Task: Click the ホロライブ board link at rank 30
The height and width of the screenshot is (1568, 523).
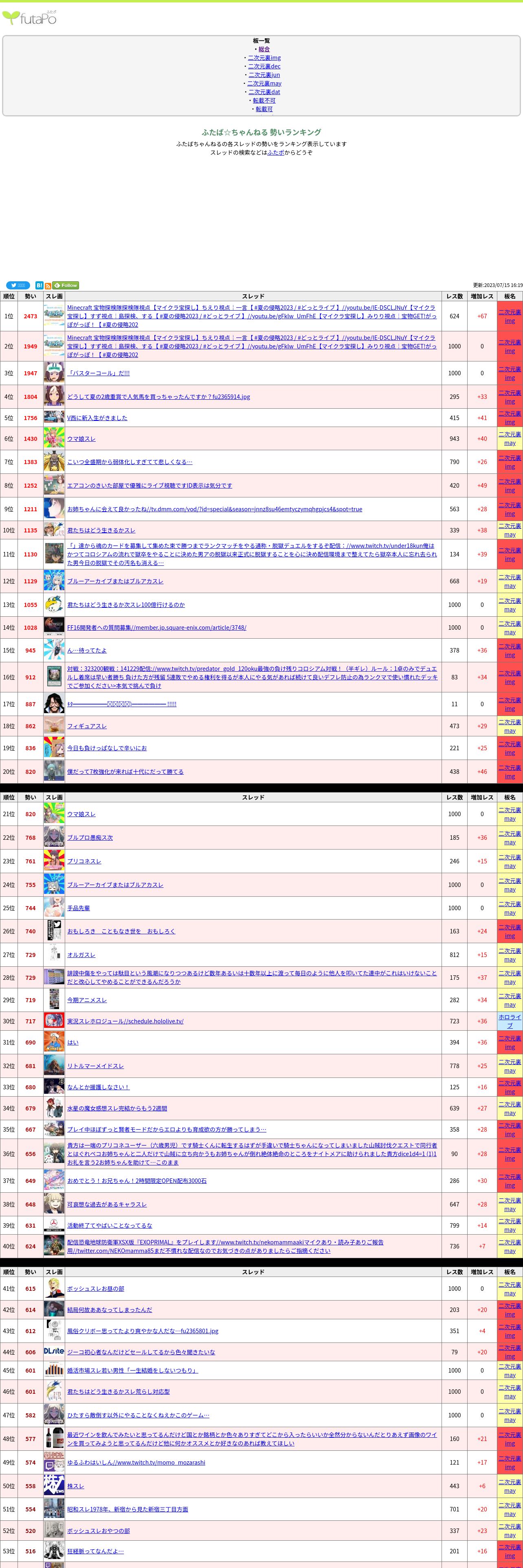Action: click(x=510, y=1021)
